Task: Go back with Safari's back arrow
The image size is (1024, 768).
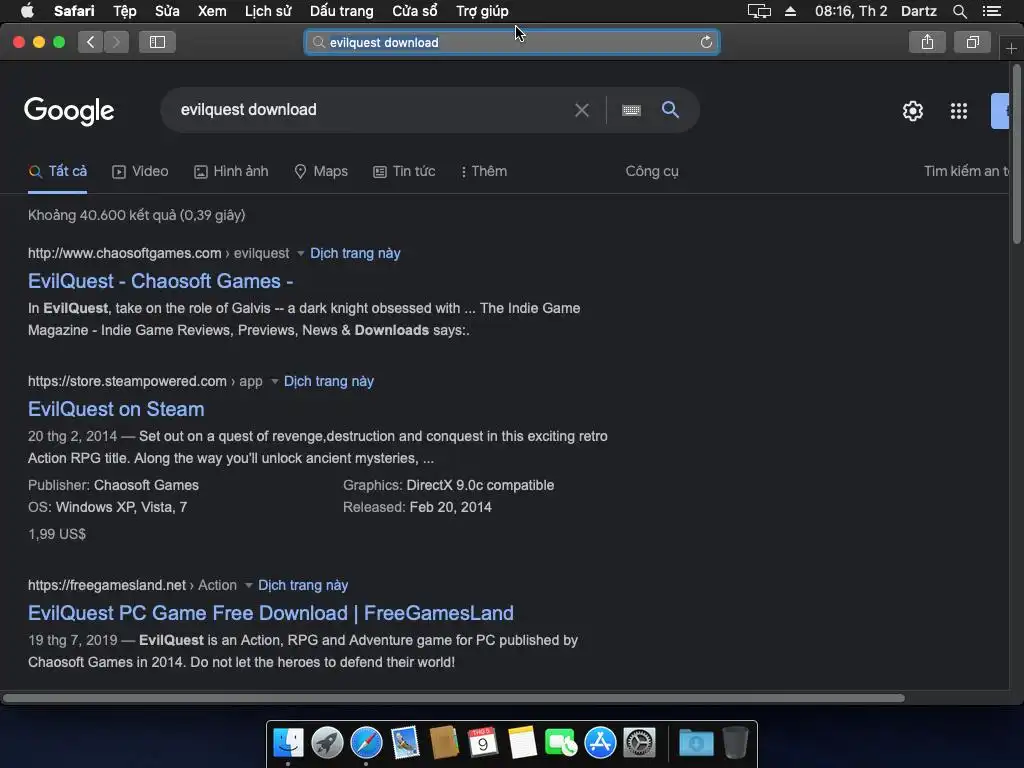Action: [90, 42]
